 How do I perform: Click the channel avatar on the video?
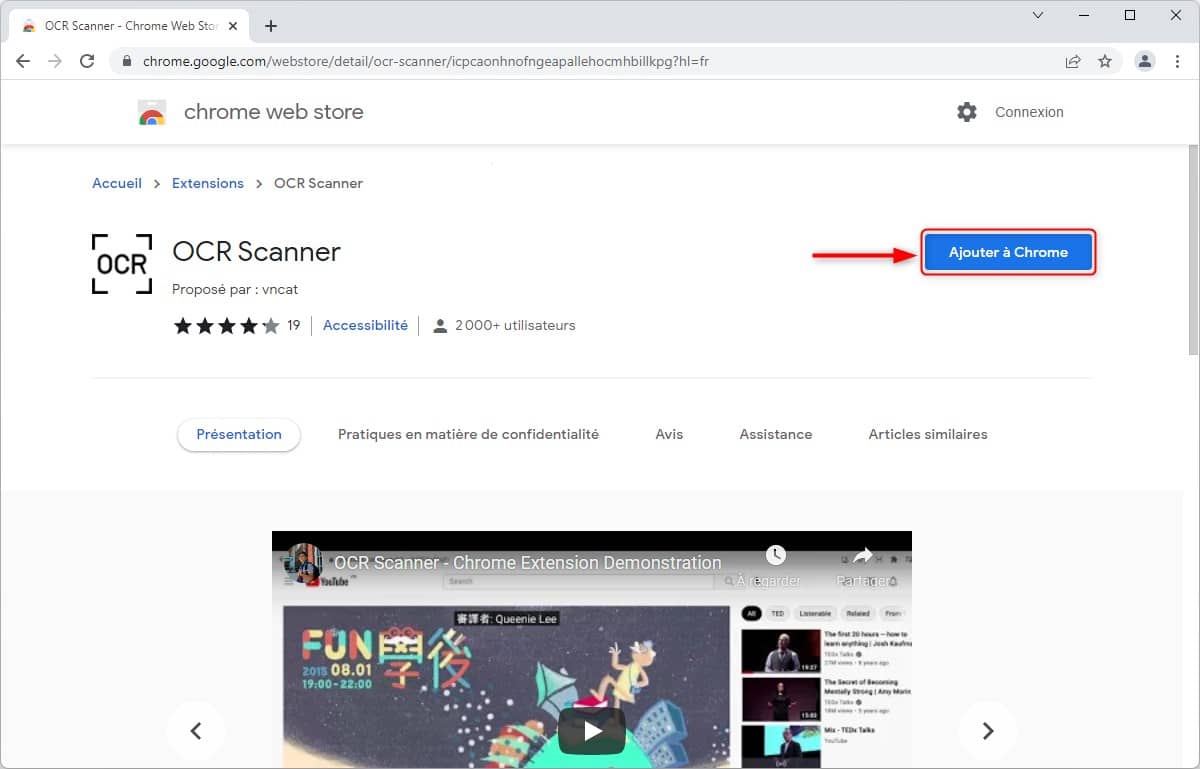[x=304, y=563]
